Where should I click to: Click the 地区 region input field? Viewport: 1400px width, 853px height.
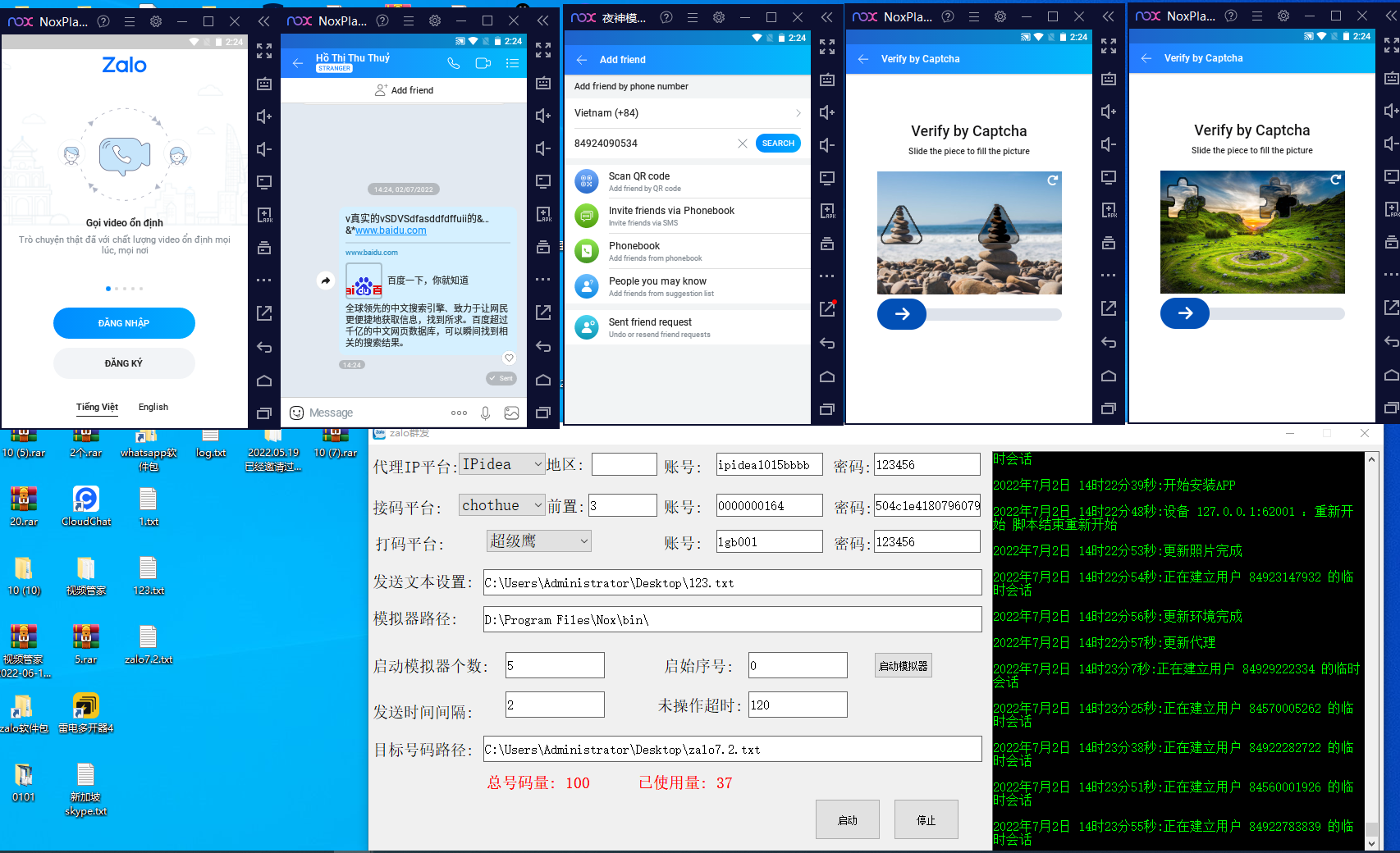click(624, 464)
